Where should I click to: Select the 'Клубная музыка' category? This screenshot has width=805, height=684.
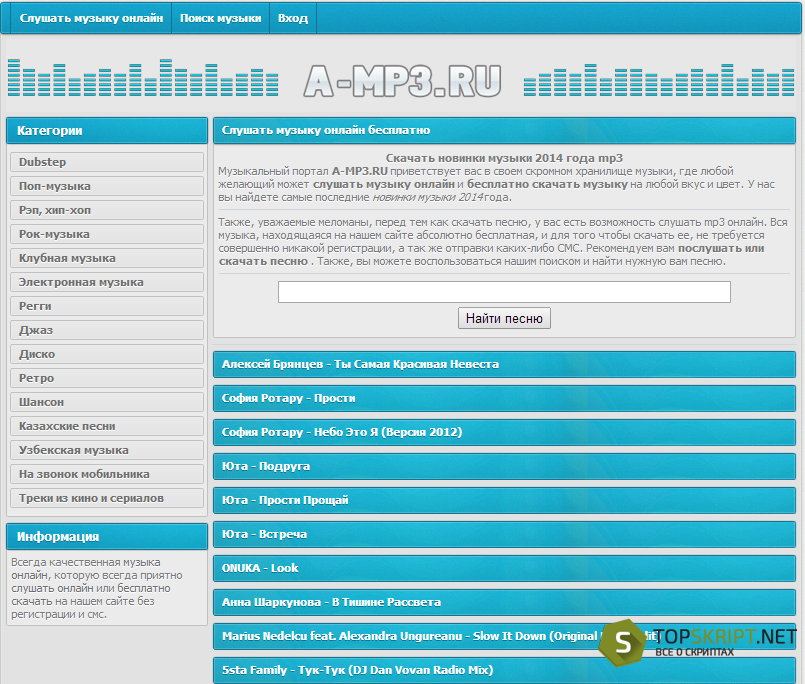pos(107,258)
